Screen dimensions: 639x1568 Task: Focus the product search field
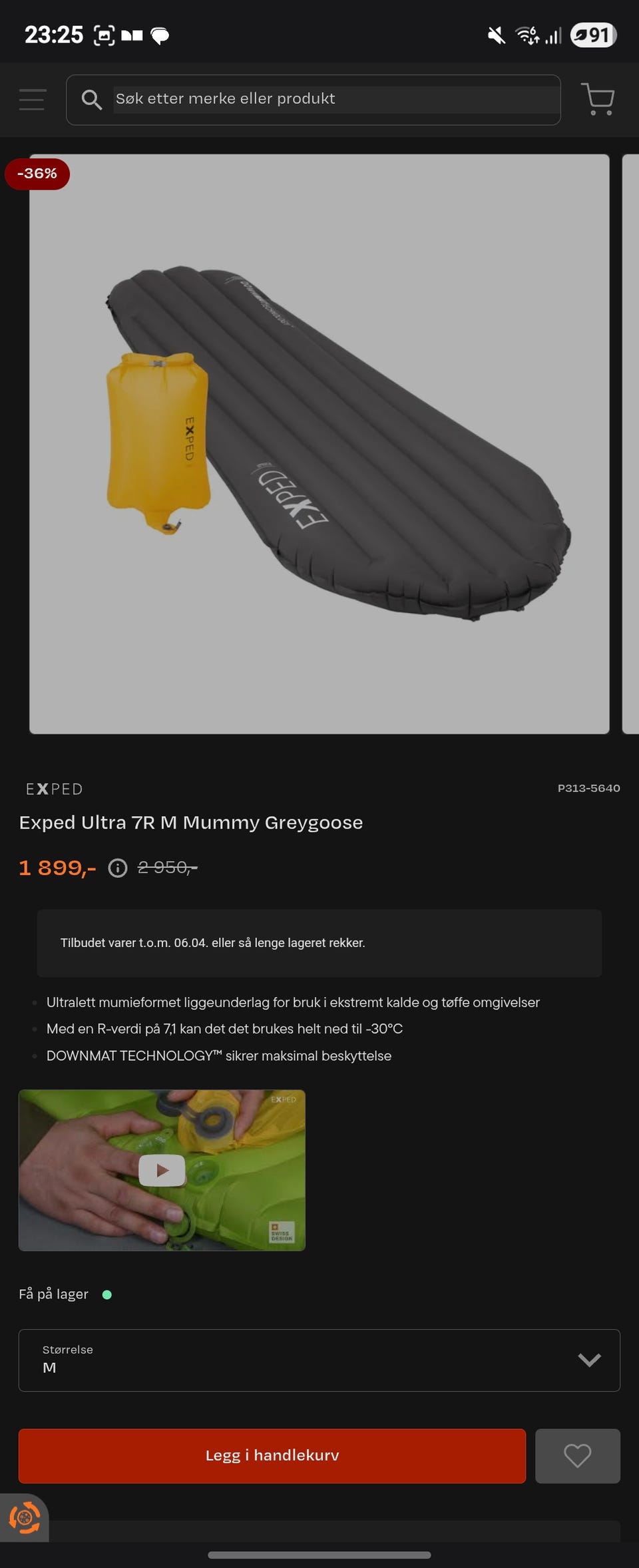click(x=336, y=99)
